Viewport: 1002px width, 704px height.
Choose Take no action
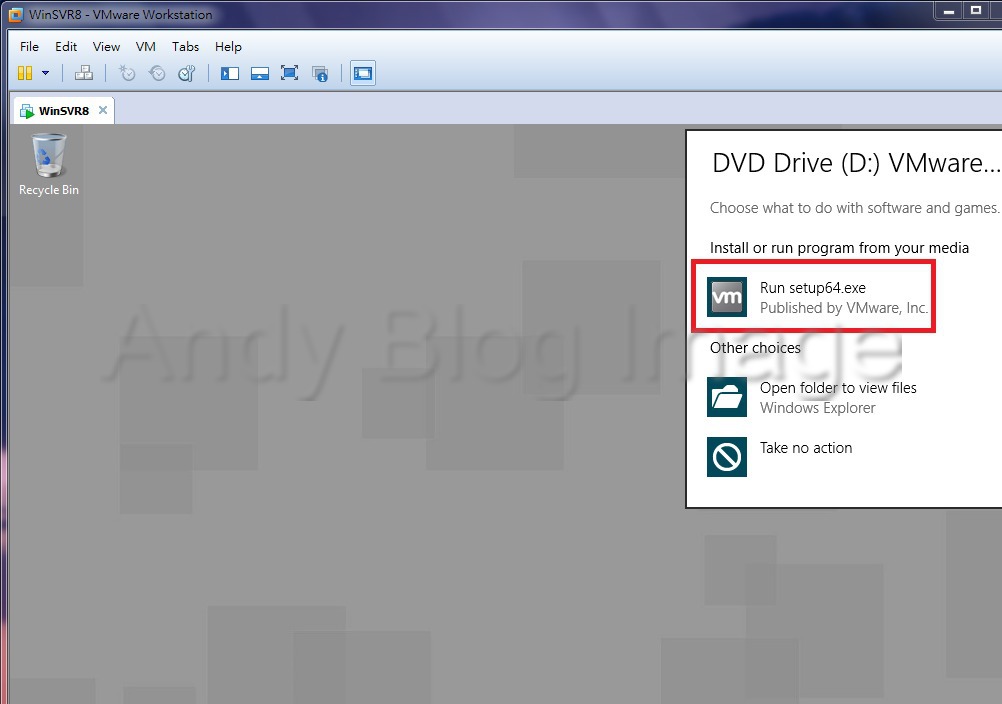780,457
